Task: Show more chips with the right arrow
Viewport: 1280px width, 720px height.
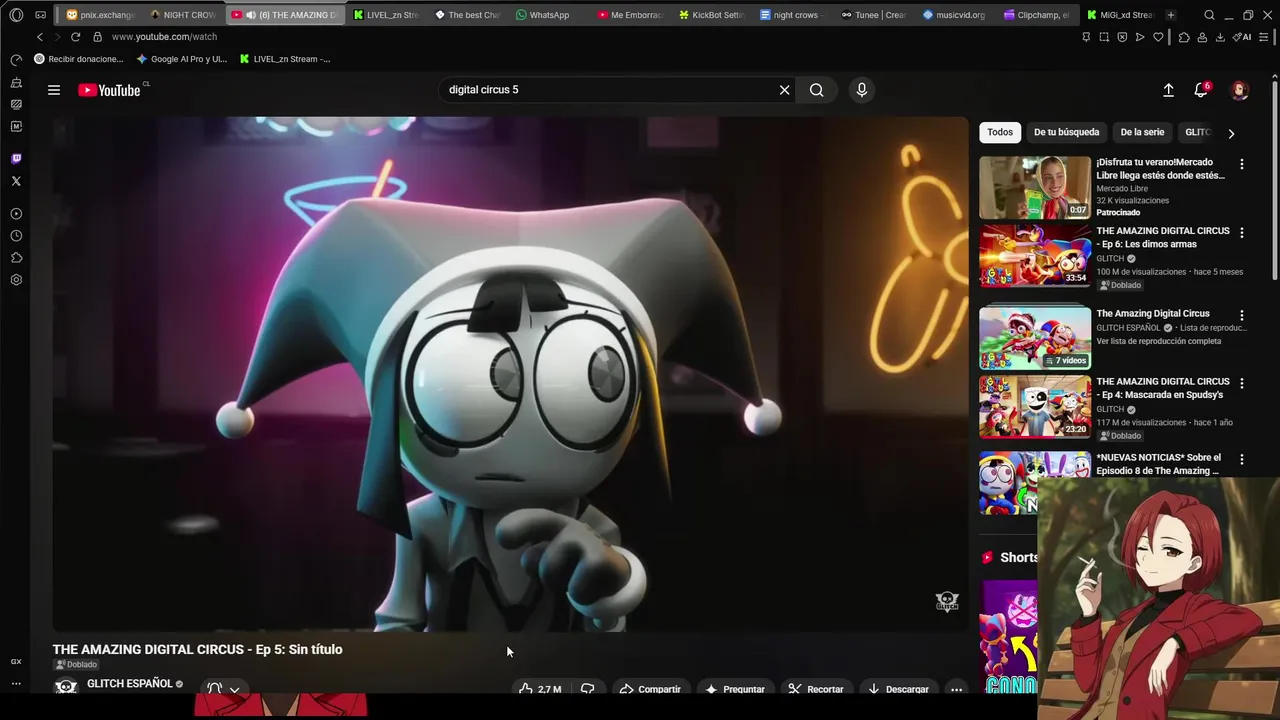Action: click(1231, 133)
